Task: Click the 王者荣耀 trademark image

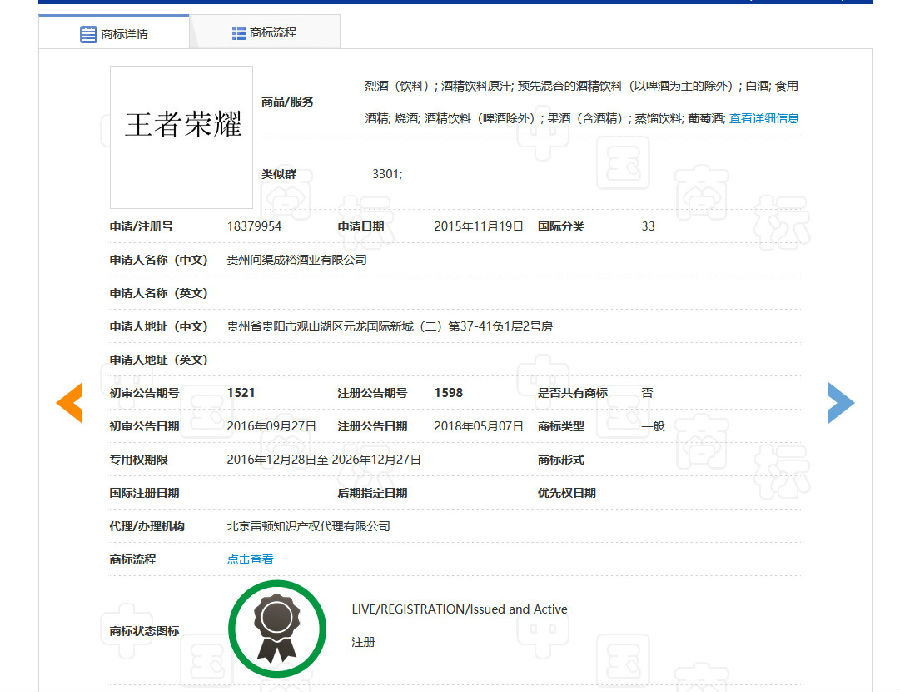Action: click(x=181, y=124)
